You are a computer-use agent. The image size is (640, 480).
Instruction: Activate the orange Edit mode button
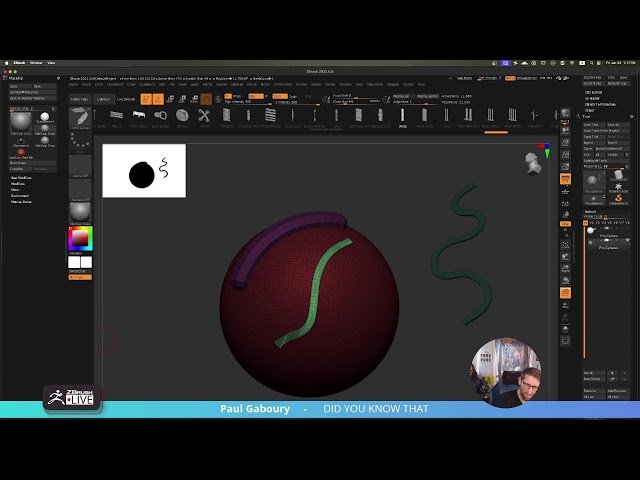(x=145, y=99)
